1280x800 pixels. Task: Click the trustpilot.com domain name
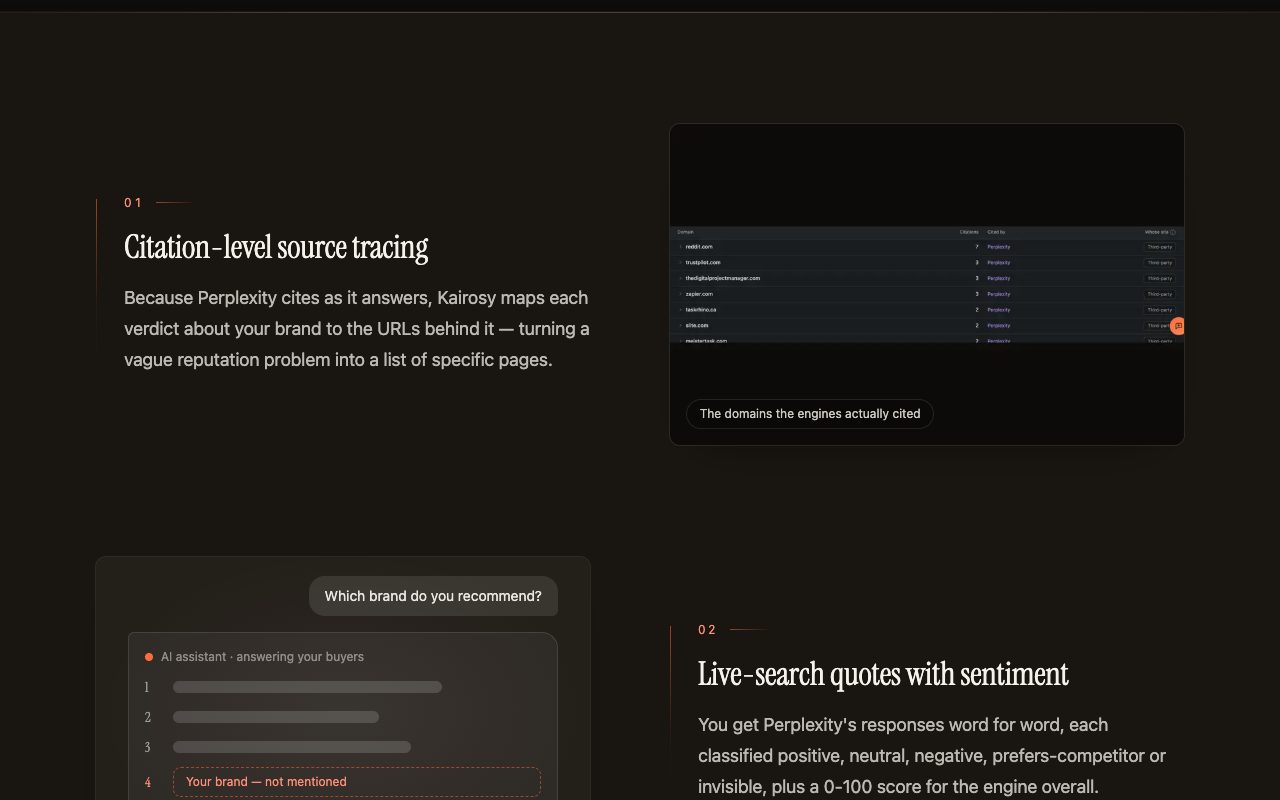pos(703,262)
